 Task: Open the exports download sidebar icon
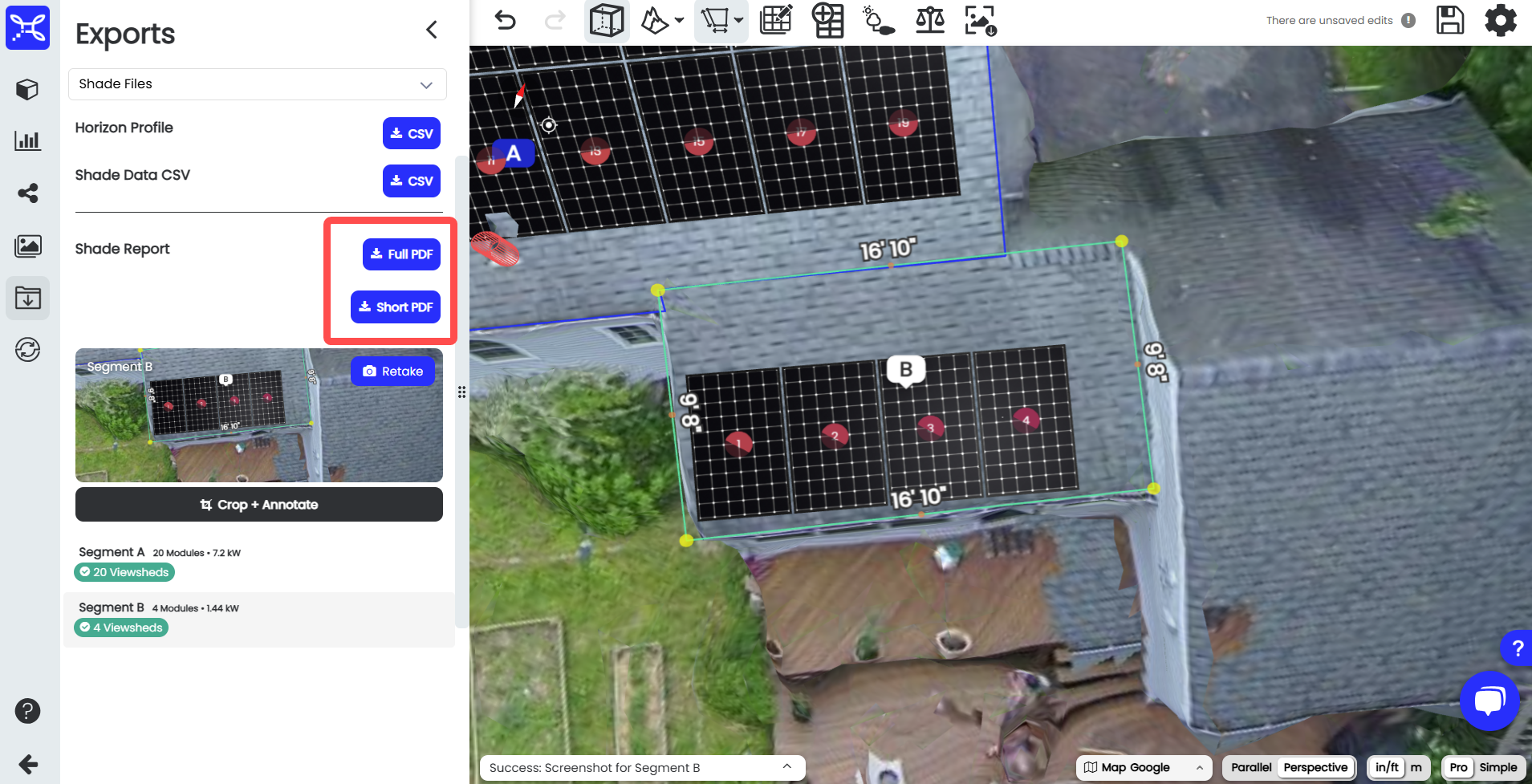coord(28,299)
